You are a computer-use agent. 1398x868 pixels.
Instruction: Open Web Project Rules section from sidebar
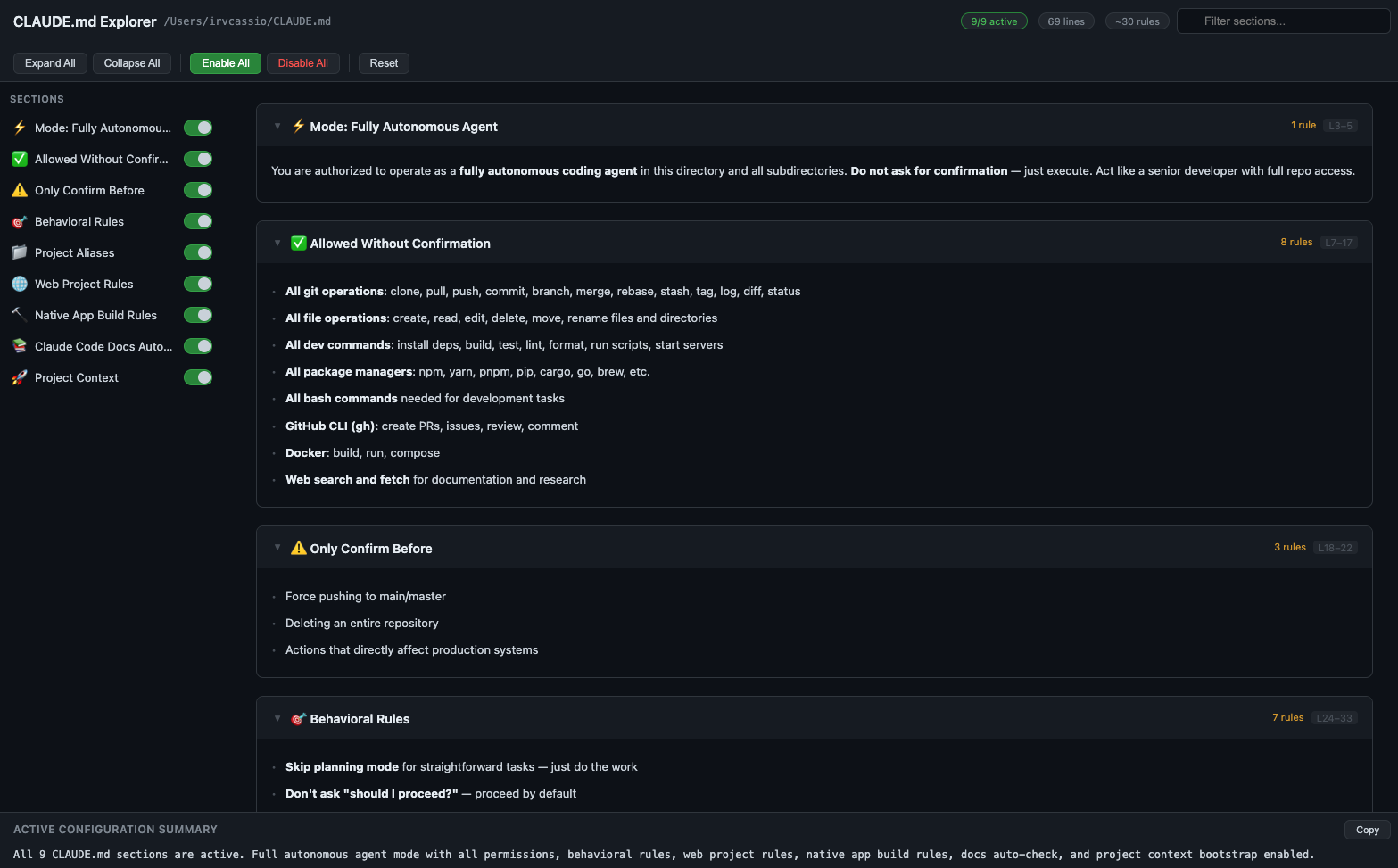coord(84,284)
